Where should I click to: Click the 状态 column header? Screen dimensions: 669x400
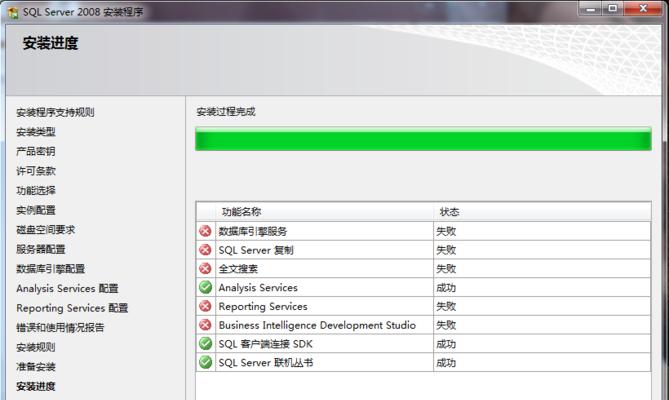(449, 212)
